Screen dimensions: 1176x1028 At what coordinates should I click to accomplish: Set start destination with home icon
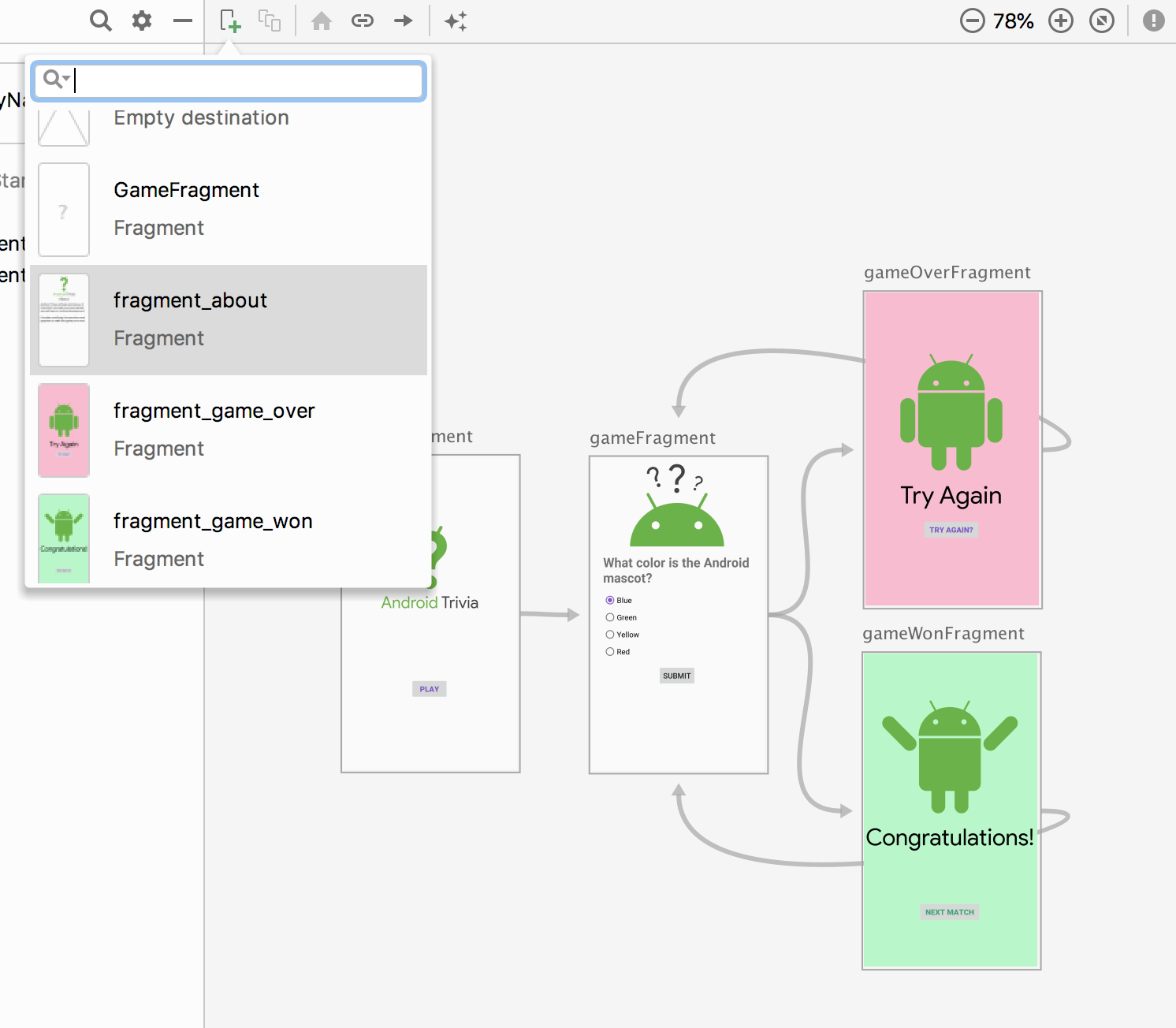(x=321, y=20)
